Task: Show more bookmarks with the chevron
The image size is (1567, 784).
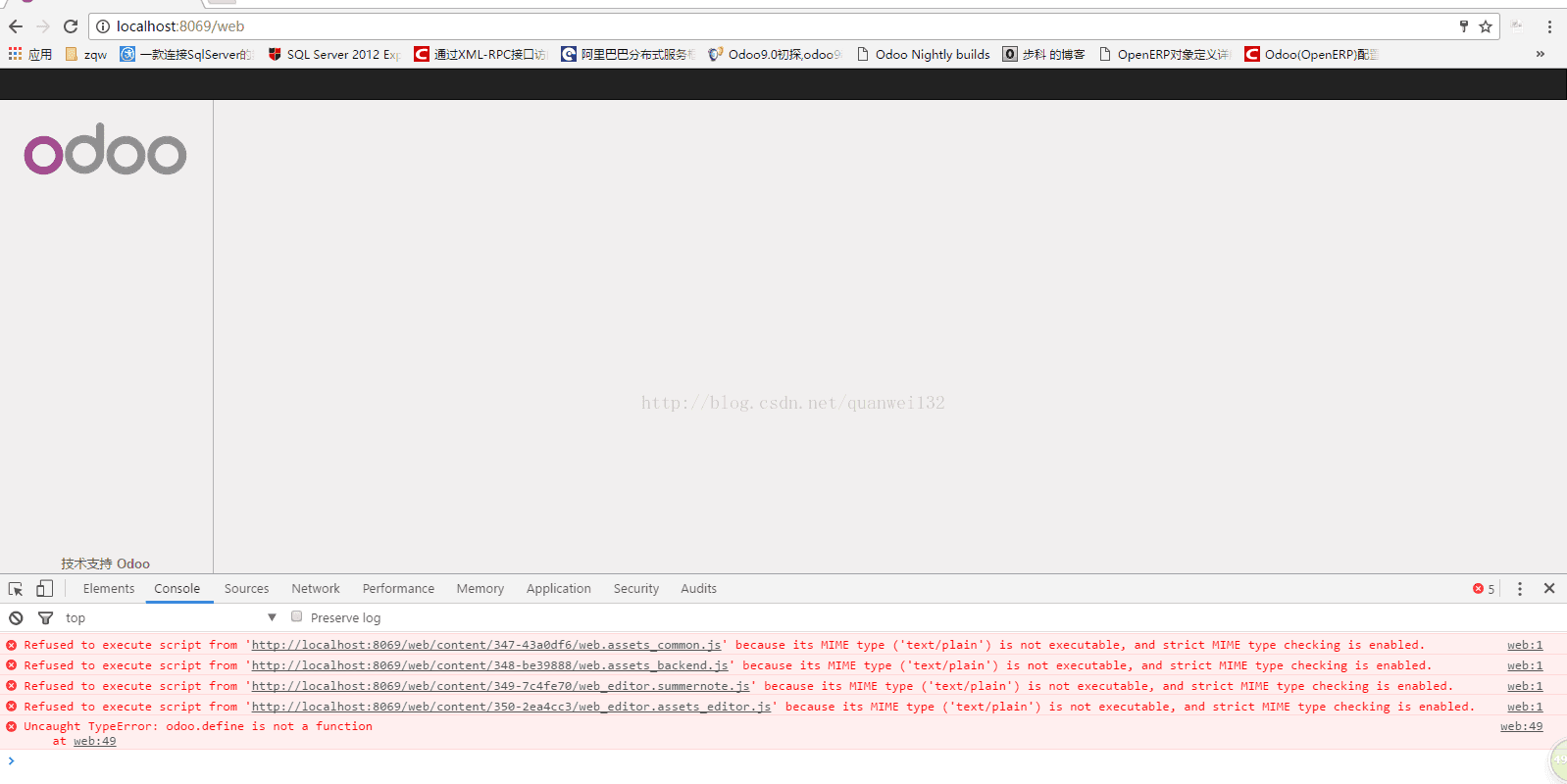Action: point(1541,54)
